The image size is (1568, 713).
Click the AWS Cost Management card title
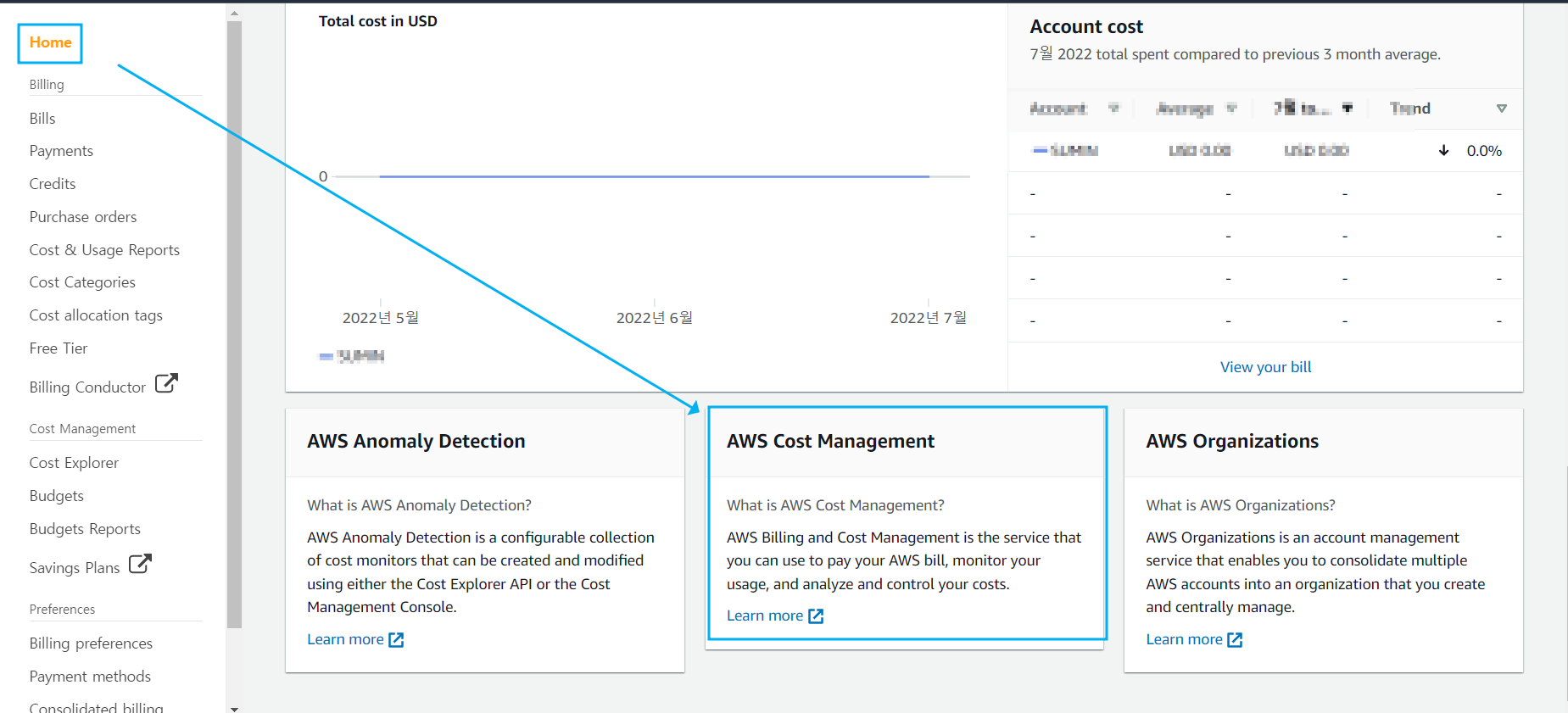click(830, 441)
